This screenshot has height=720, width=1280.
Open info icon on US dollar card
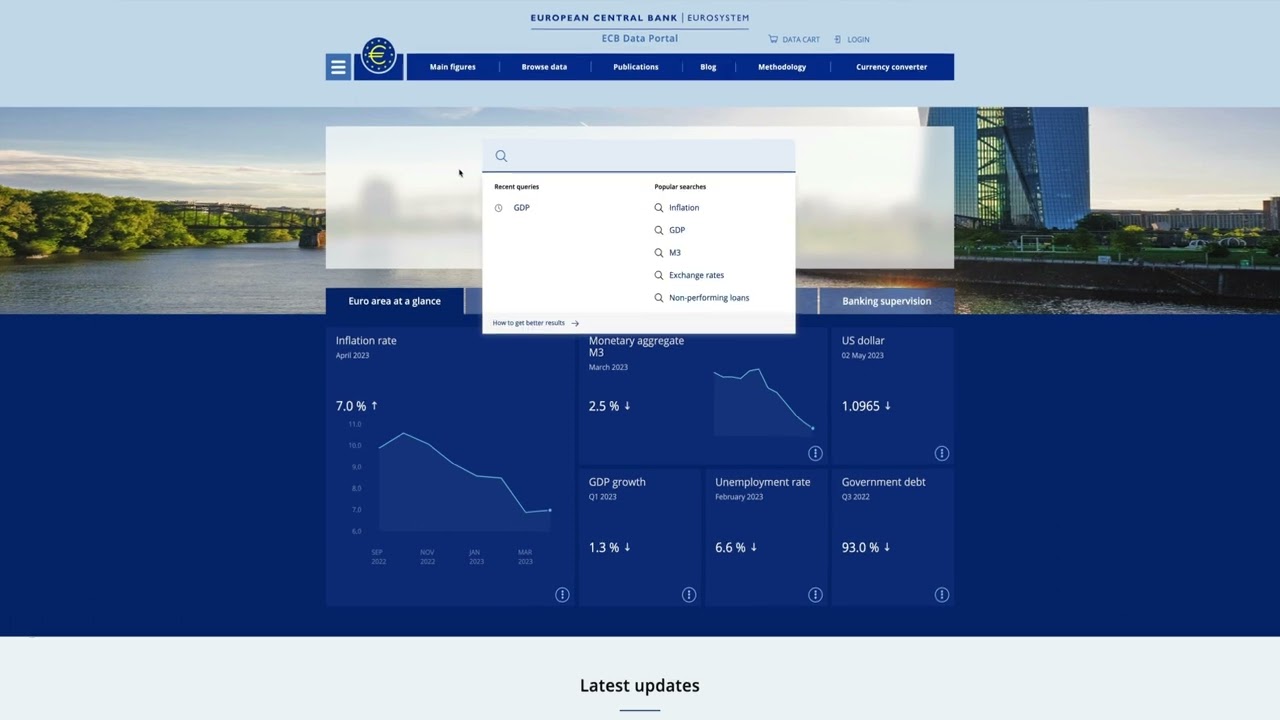(941, 453)
